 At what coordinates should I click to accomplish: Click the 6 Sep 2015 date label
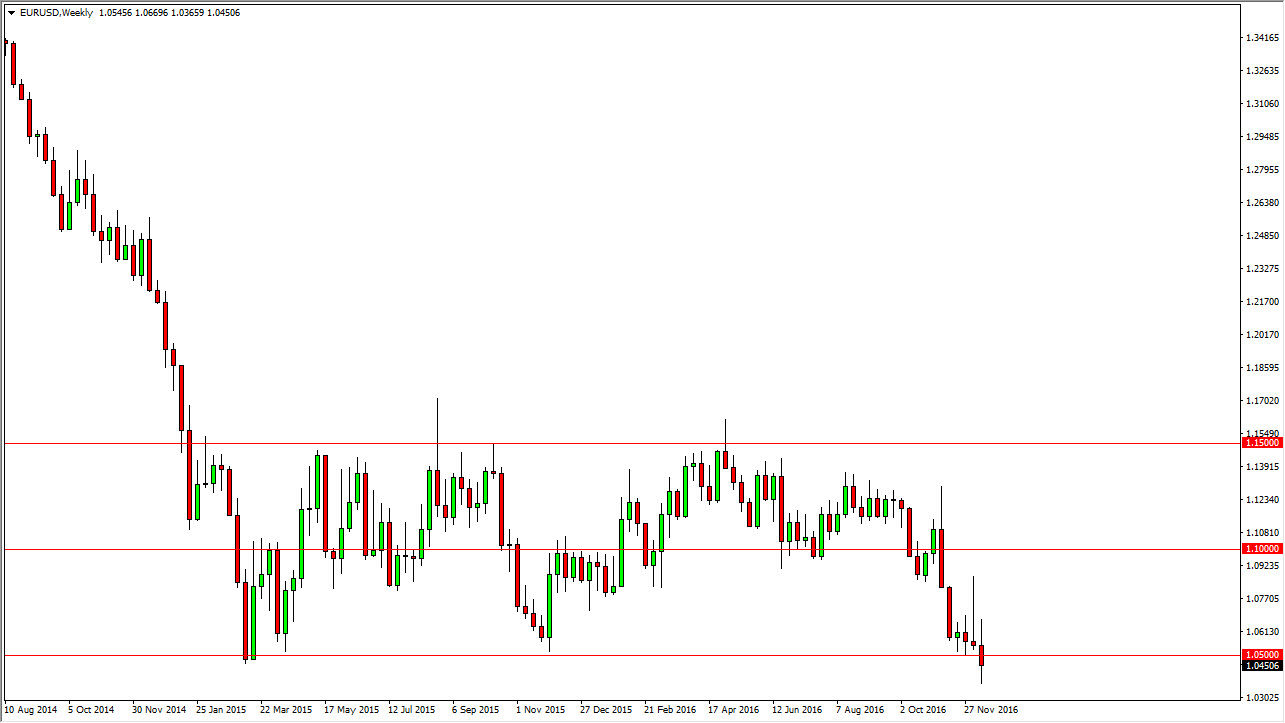(x=476, y=710)
